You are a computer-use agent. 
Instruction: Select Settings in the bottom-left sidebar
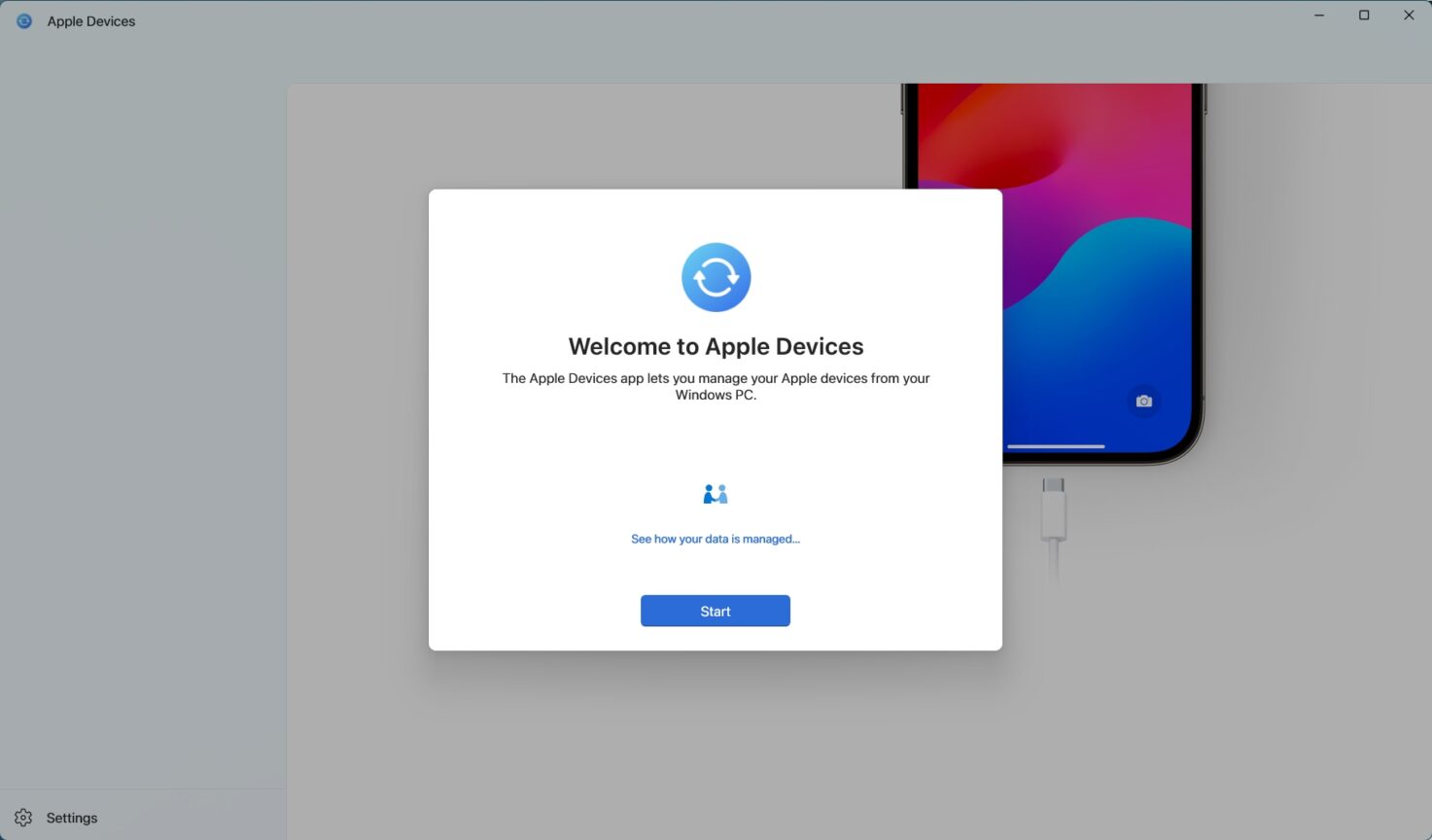point(71,818)
